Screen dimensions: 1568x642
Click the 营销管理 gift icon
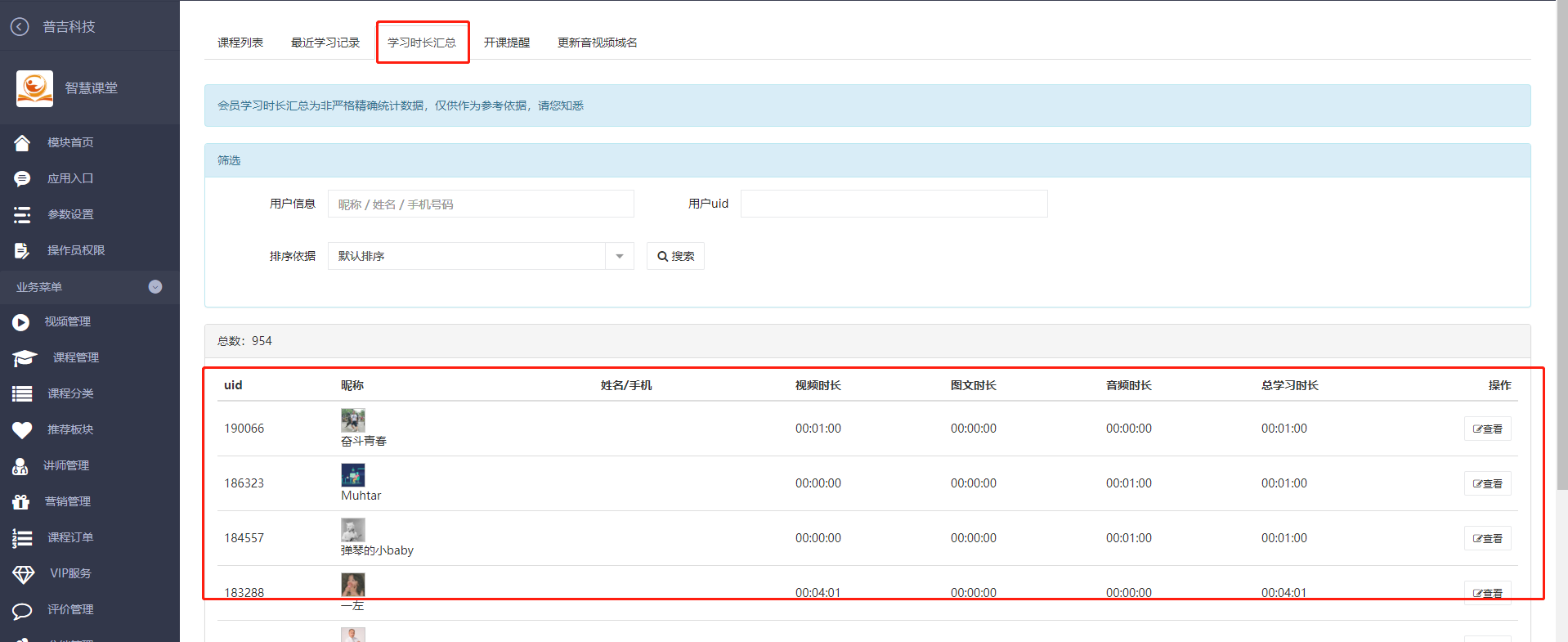click(21, 502)
